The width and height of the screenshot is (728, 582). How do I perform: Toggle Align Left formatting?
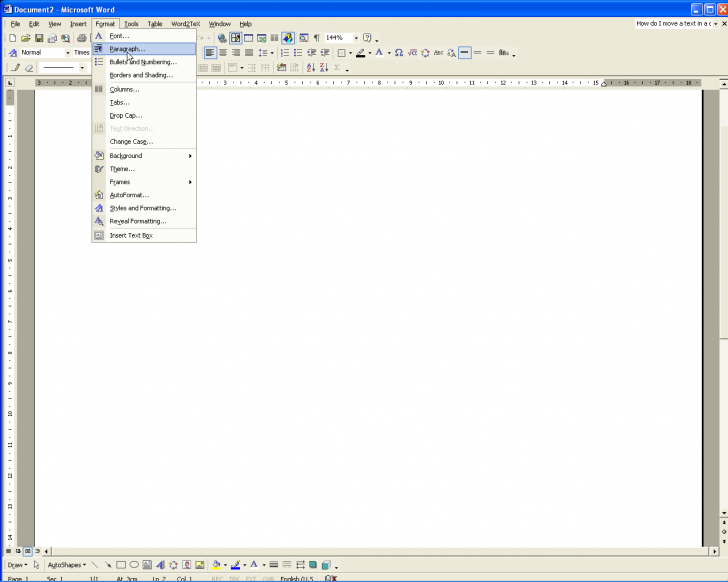pyautogui.click(x=210, y=53)
